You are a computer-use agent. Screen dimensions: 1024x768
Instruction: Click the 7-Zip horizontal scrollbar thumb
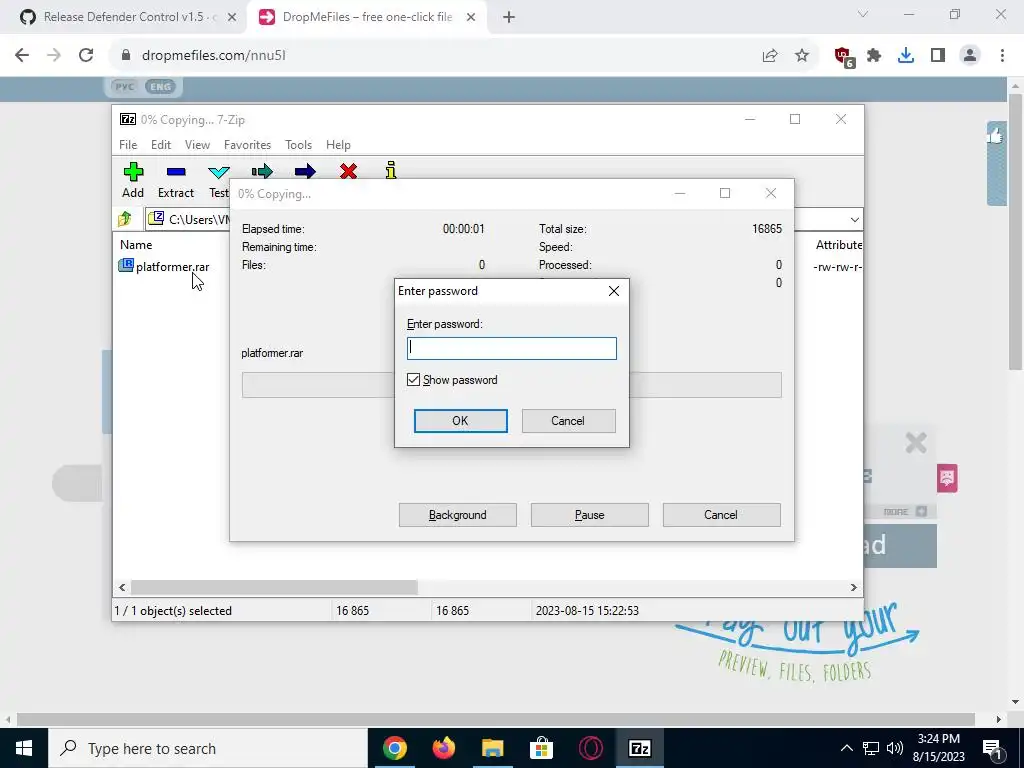(274, 587)
